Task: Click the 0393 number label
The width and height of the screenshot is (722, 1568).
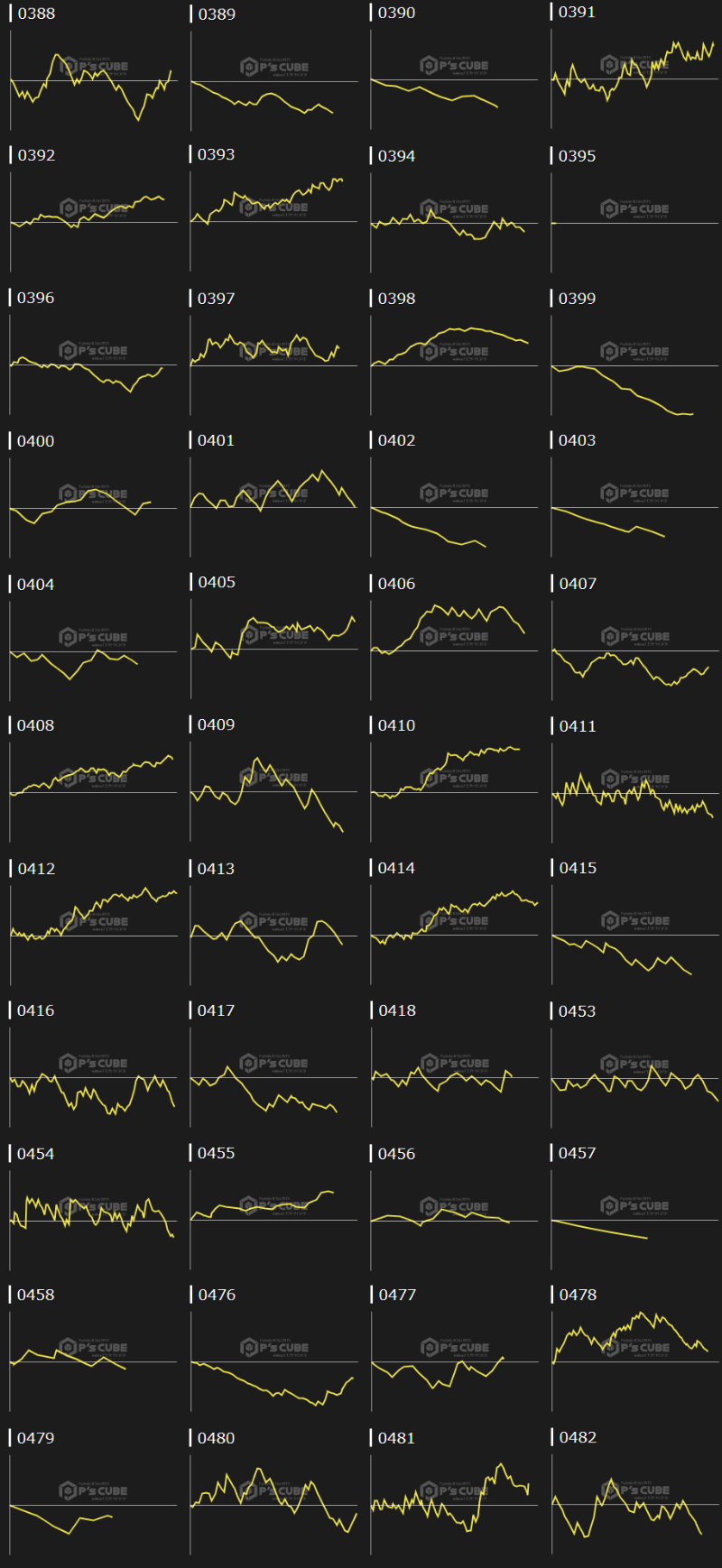Action: (217, 155)
